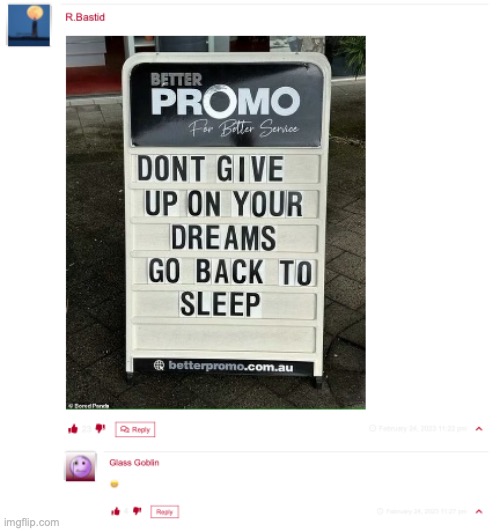Open Glass Goblin's purple face avatar

[80, 466]
